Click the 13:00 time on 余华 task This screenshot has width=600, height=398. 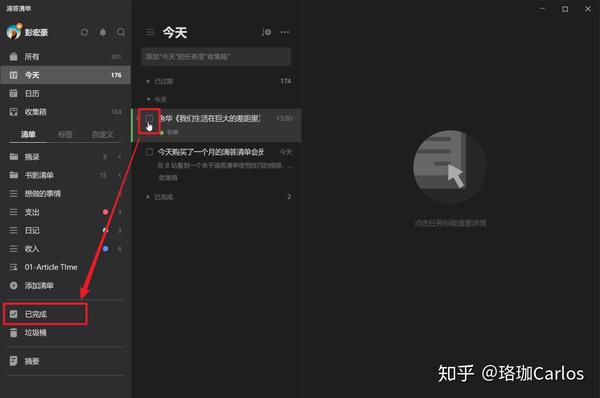tap(284, 118)
